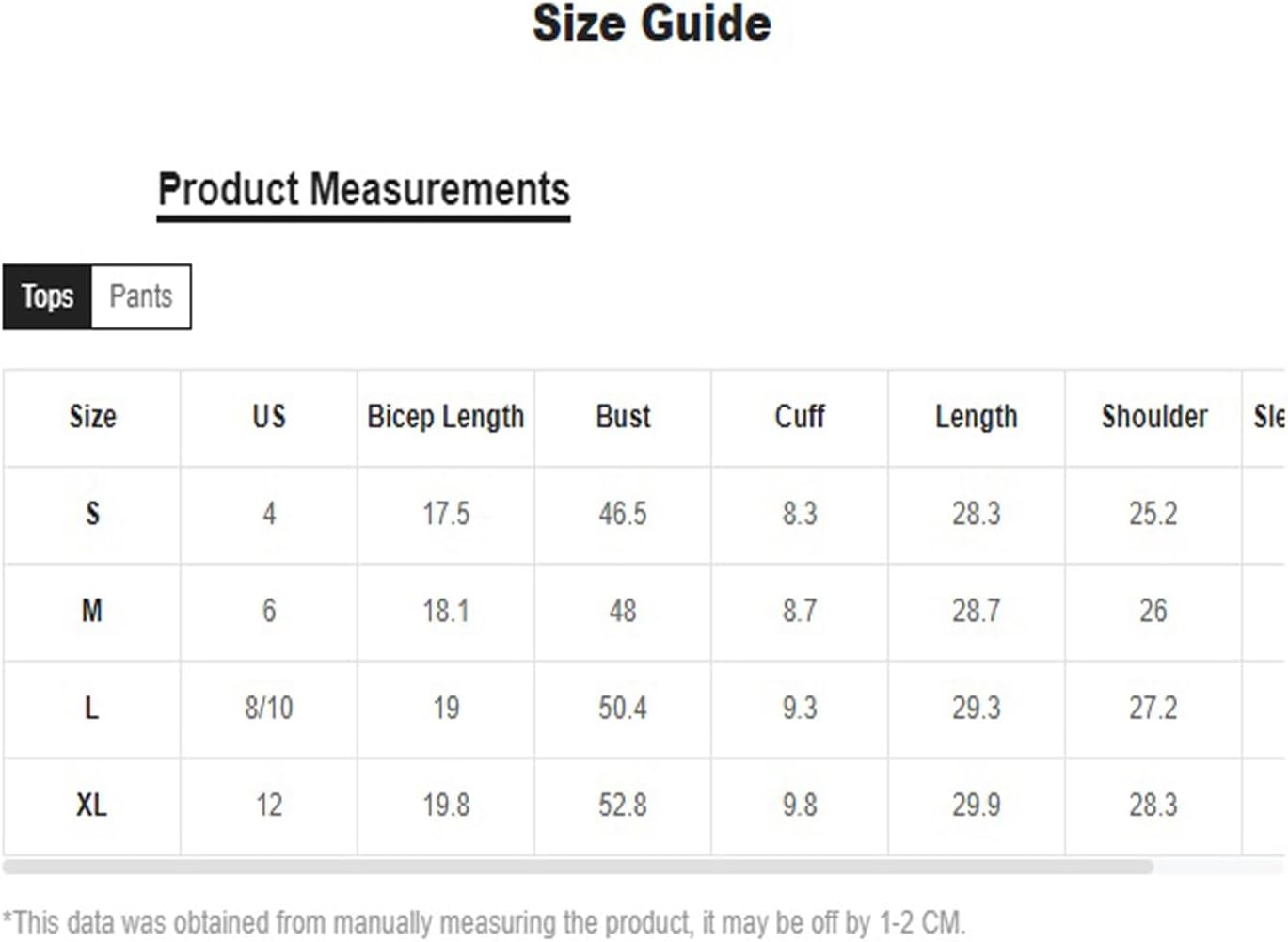Select the XL size row label

[x=92, y=806]
